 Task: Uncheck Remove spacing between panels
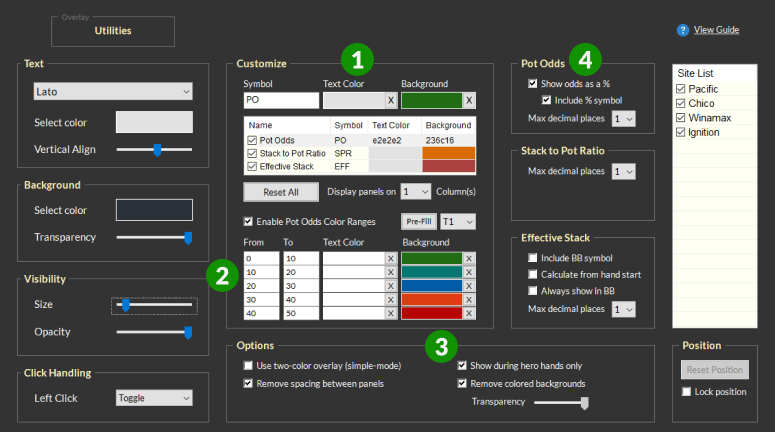[248, 384]
